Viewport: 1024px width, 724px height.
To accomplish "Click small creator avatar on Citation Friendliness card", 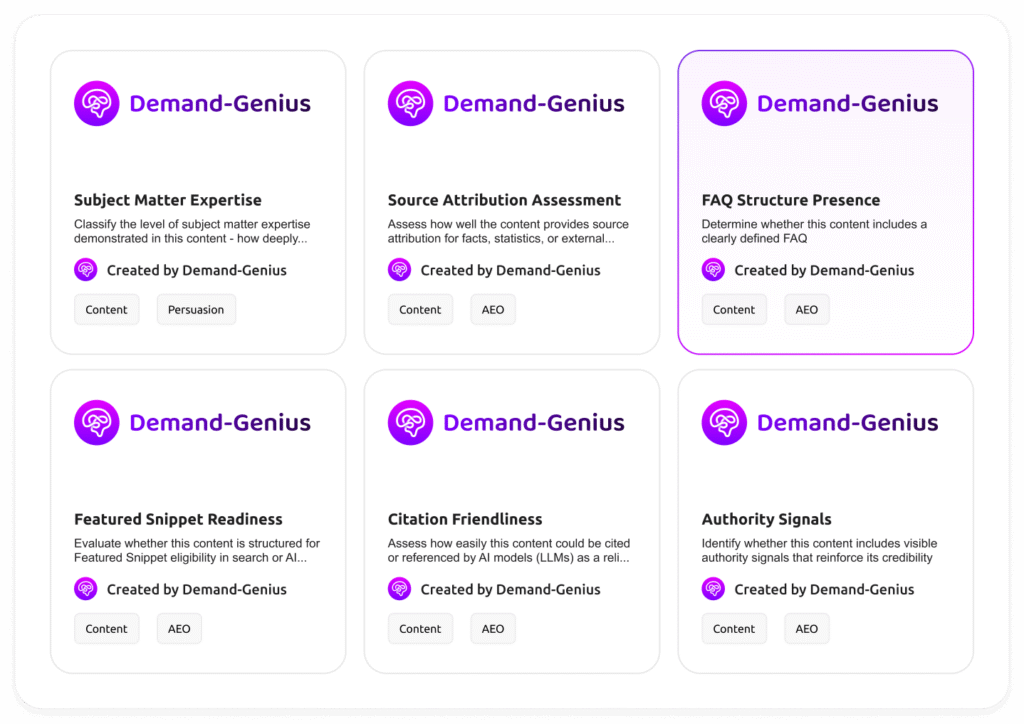I will (x=399, y=589).
